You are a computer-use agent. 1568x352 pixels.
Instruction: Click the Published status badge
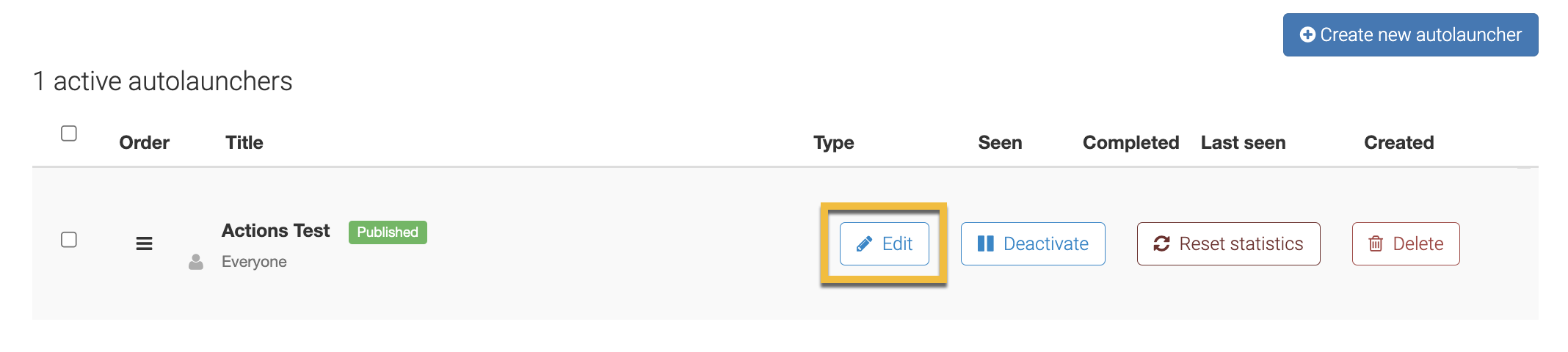click(x=388, y=232)
